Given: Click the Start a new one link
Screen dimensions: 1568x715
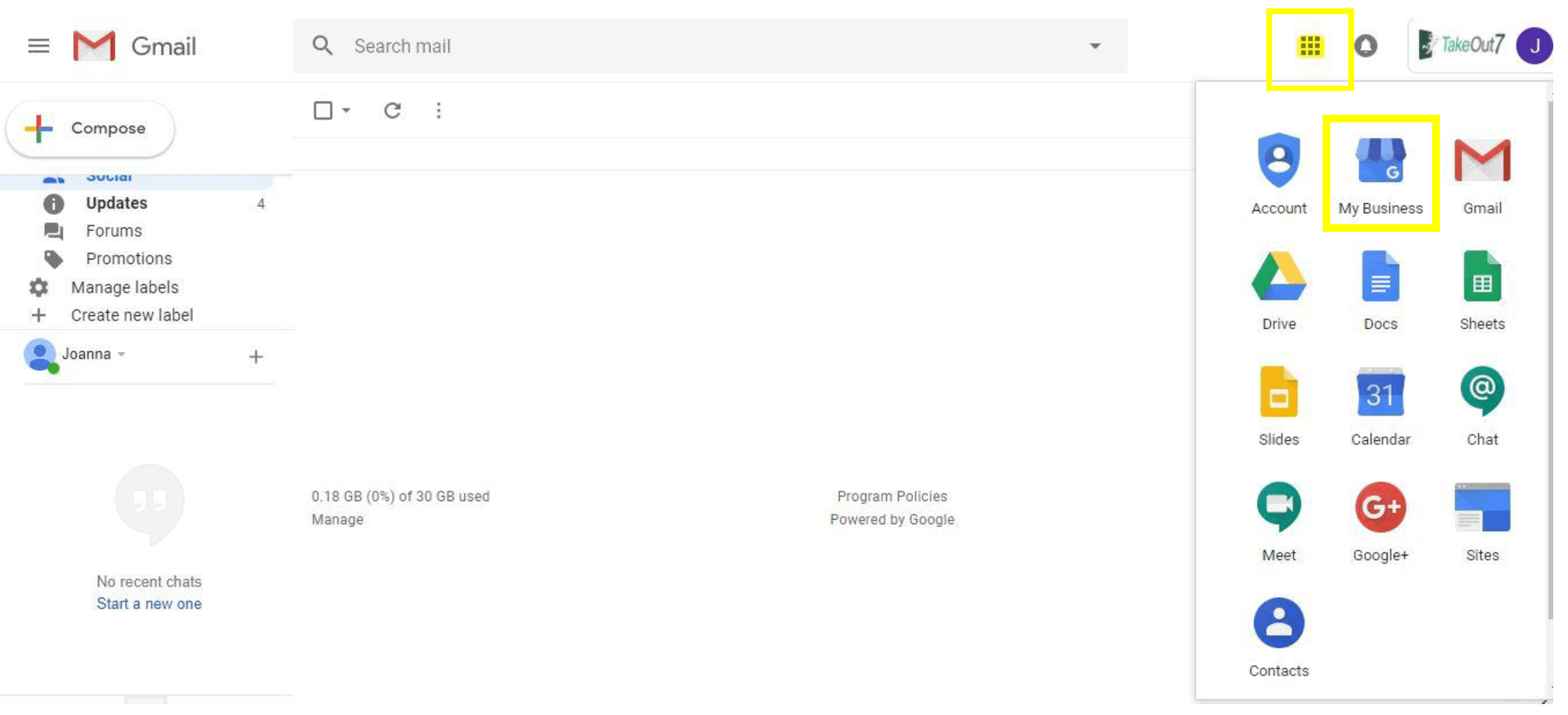Looking at the screenshot, I should tap(149, 604).
